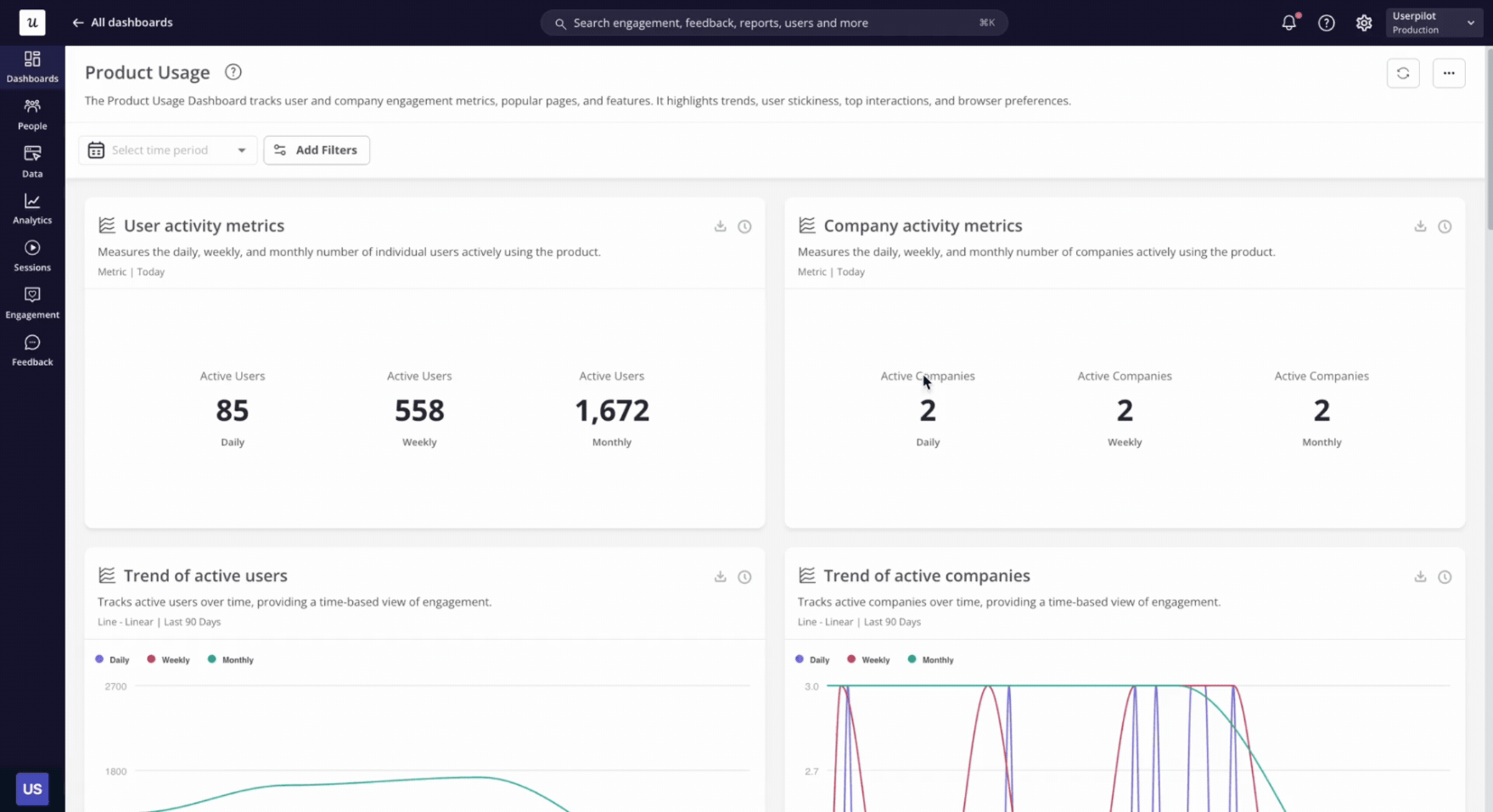The height and width of the screenshot is (812, 1493).
Task: Open the Engagement sidebar section
Action: pos(32,303)
